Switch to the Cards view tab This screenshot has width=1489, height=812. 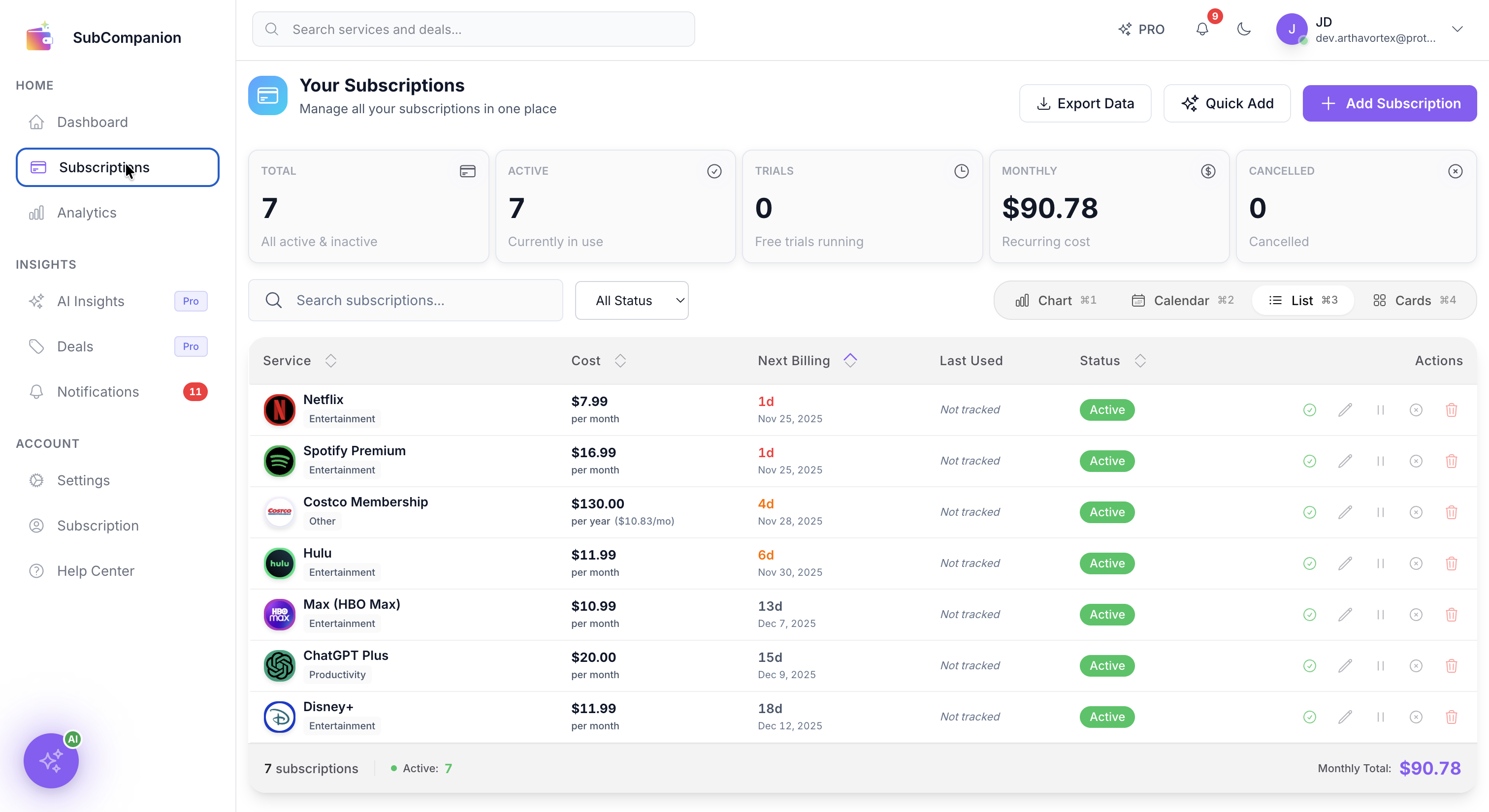(1414, 300)
